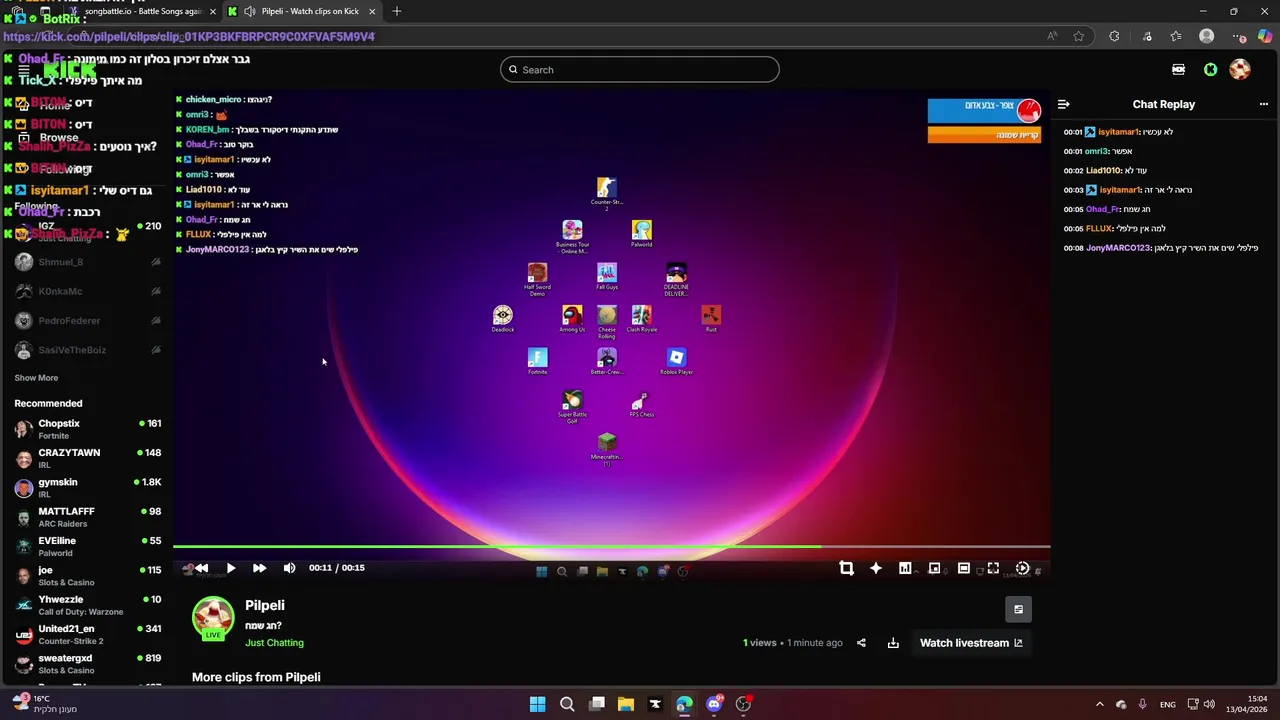Click Watch livestream button

point(971,643)
